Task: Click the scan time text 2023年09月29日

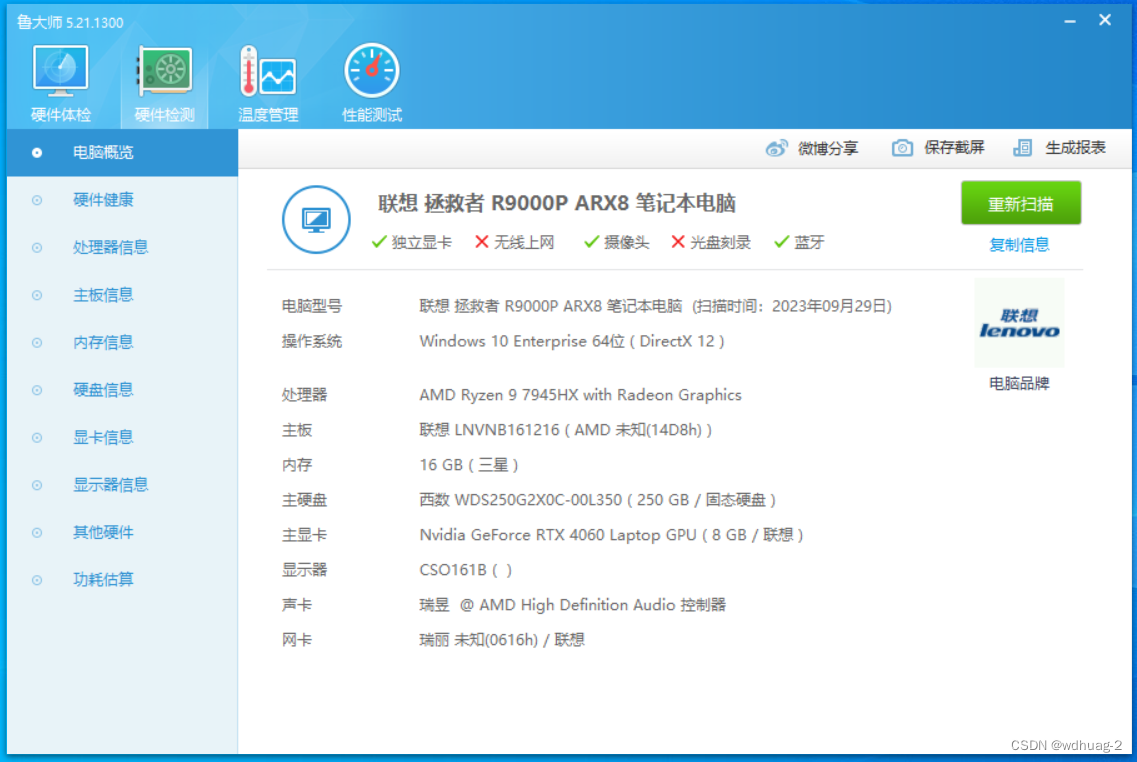Action: [x=831, y=306]
